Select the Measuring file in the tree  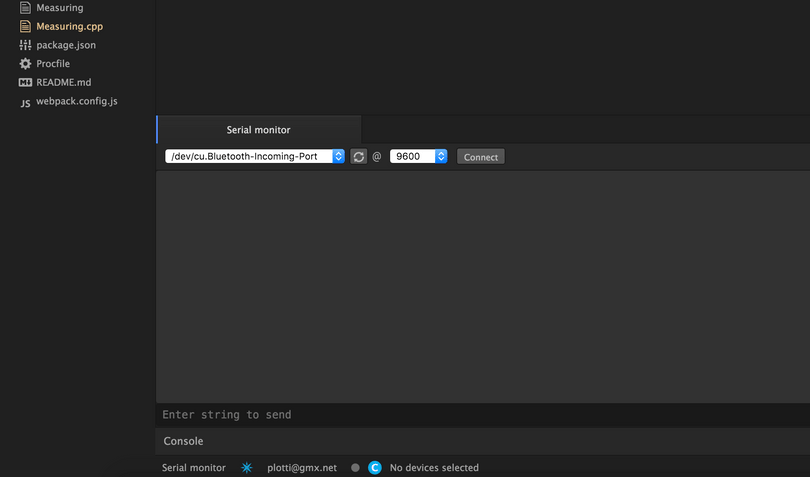pyautogui.click(x=59, y=8)
